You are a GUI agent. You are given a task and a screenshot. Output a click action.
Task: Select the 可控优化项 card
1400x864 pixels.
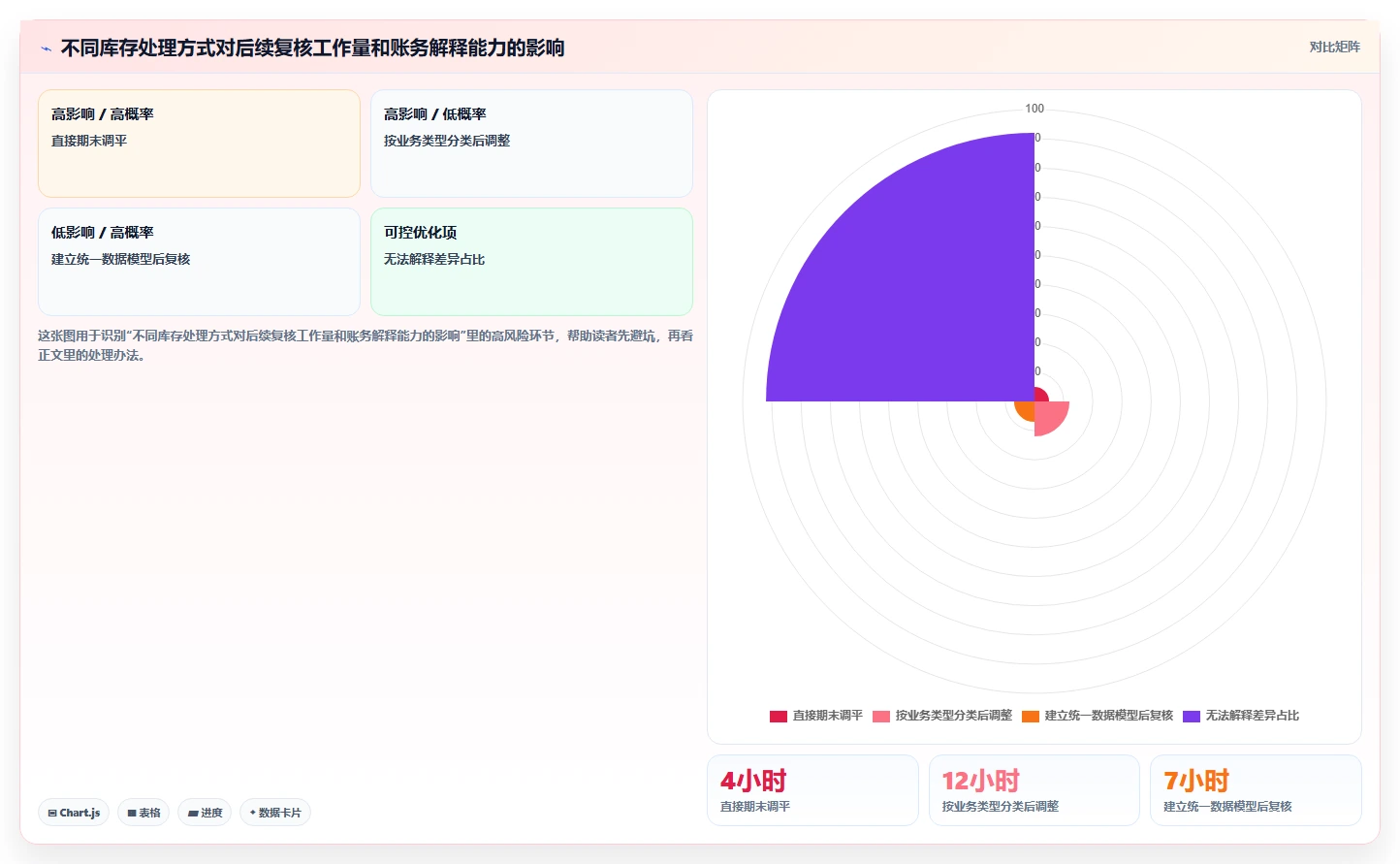click(x=531, y=262)
